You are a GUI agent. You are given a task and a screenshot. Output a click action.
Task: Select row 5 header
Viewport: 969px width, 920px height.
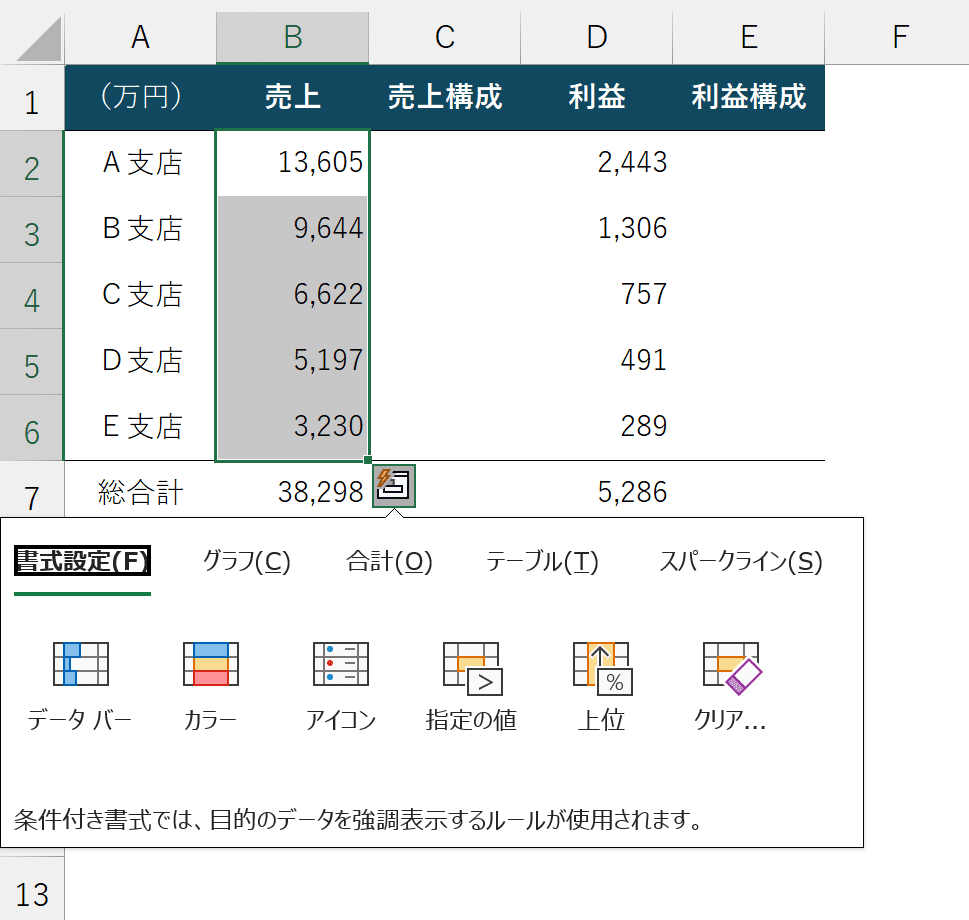[x=32, y=362]
